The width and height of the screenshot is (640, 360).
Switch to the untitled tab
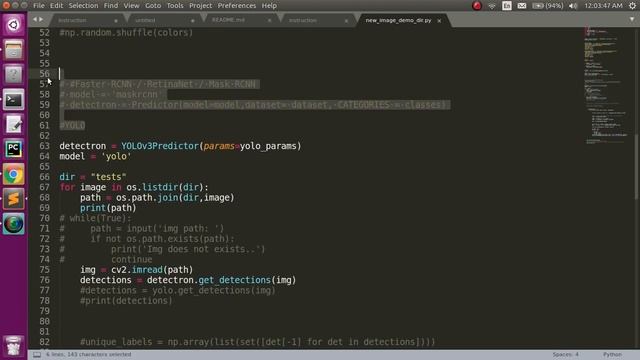pos(163,20)
